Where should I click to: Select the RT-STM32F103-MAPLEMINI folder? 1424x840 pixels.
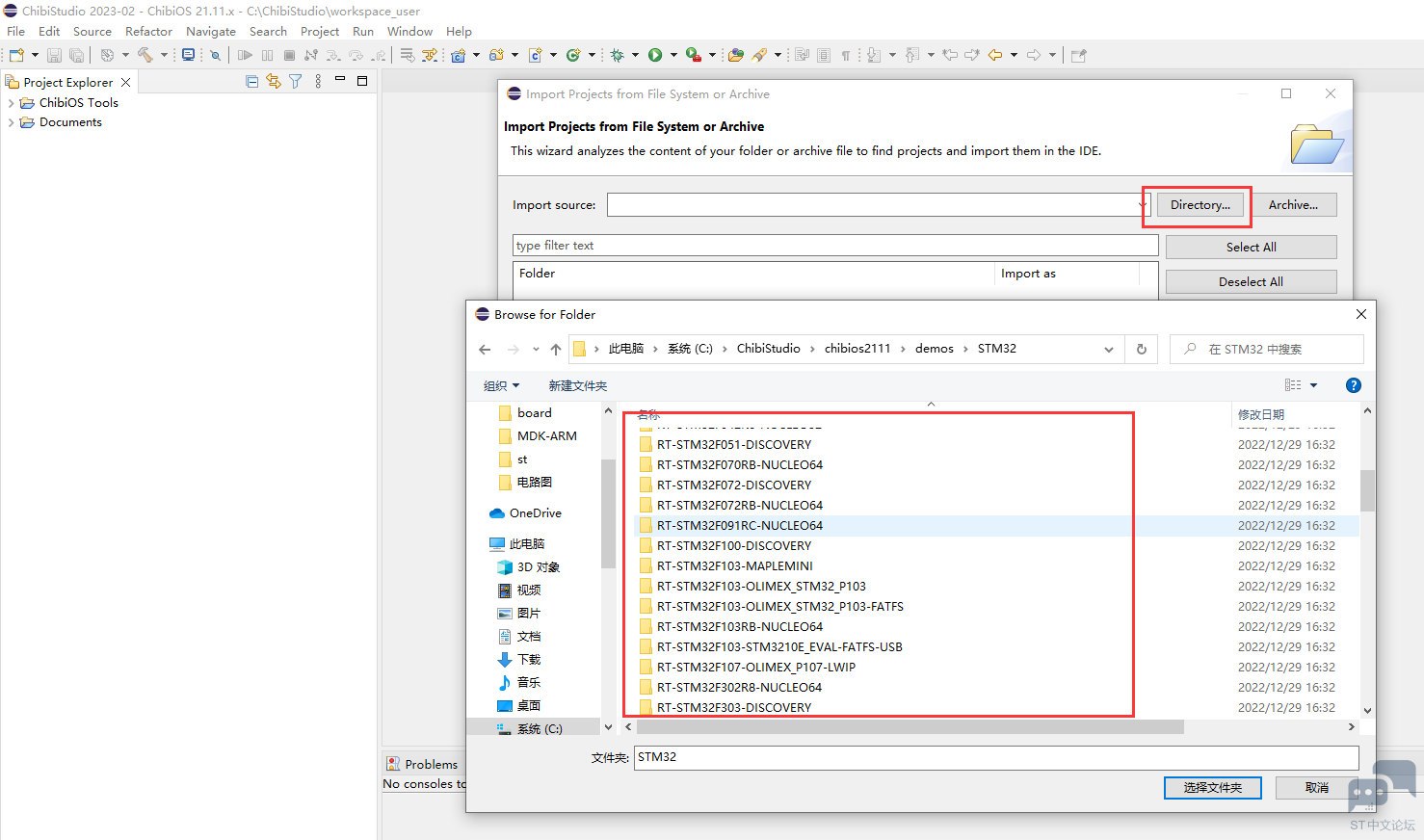(x=735, y=566)
